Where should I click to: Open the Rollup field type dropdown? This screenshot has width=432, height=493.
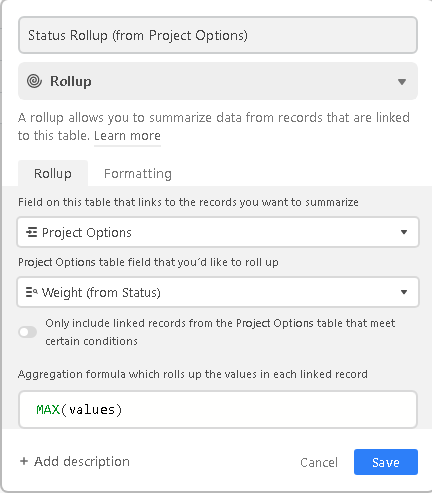click(218, 81)
